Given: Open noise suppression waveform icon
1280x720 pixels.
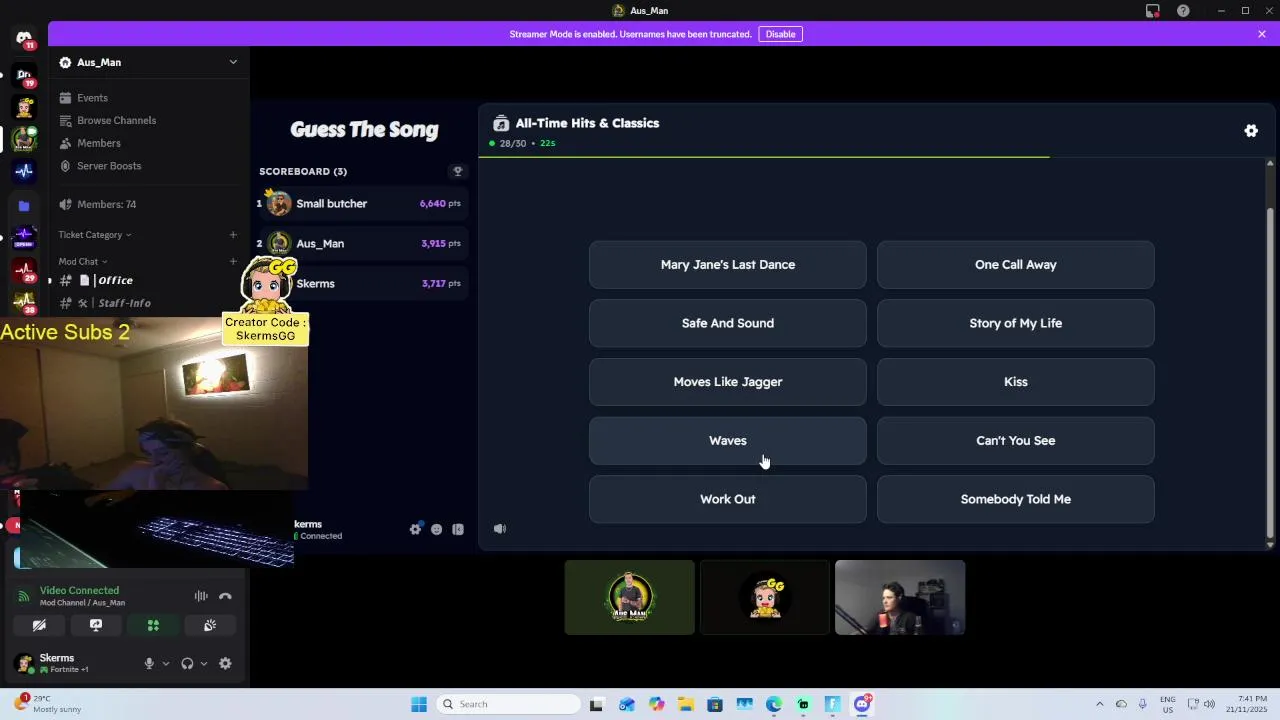Looking at the screenshot, I should [x=201, y=596].
